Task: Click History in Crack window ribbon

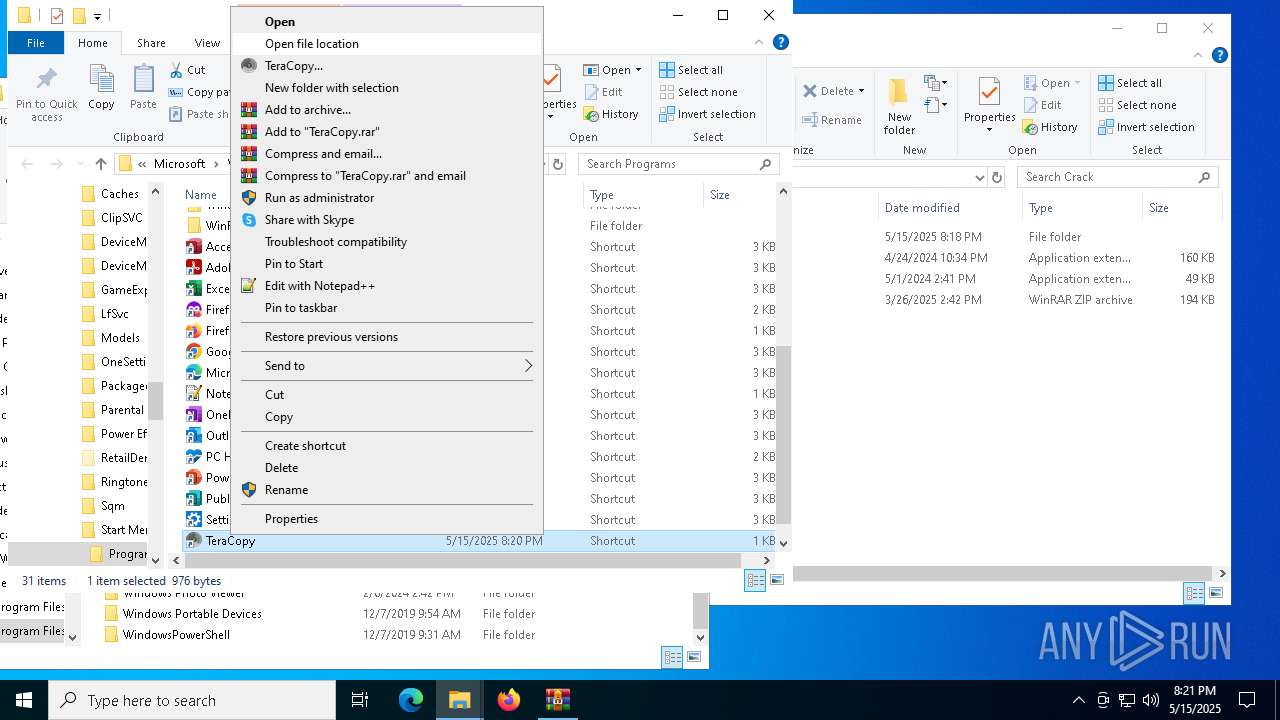Action: tap(1050, 127)
